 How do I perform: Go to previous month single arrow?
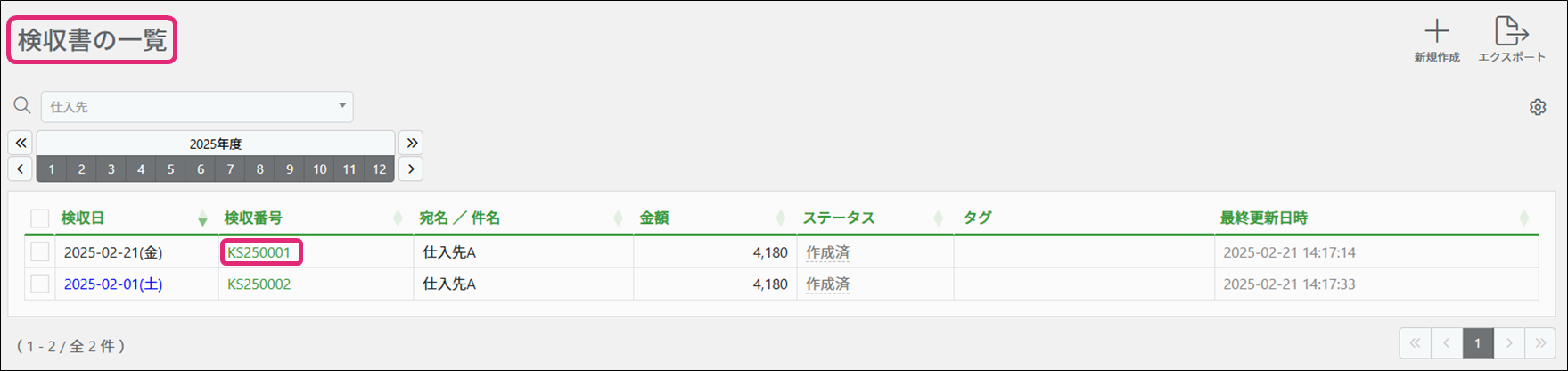click(21, 169)
